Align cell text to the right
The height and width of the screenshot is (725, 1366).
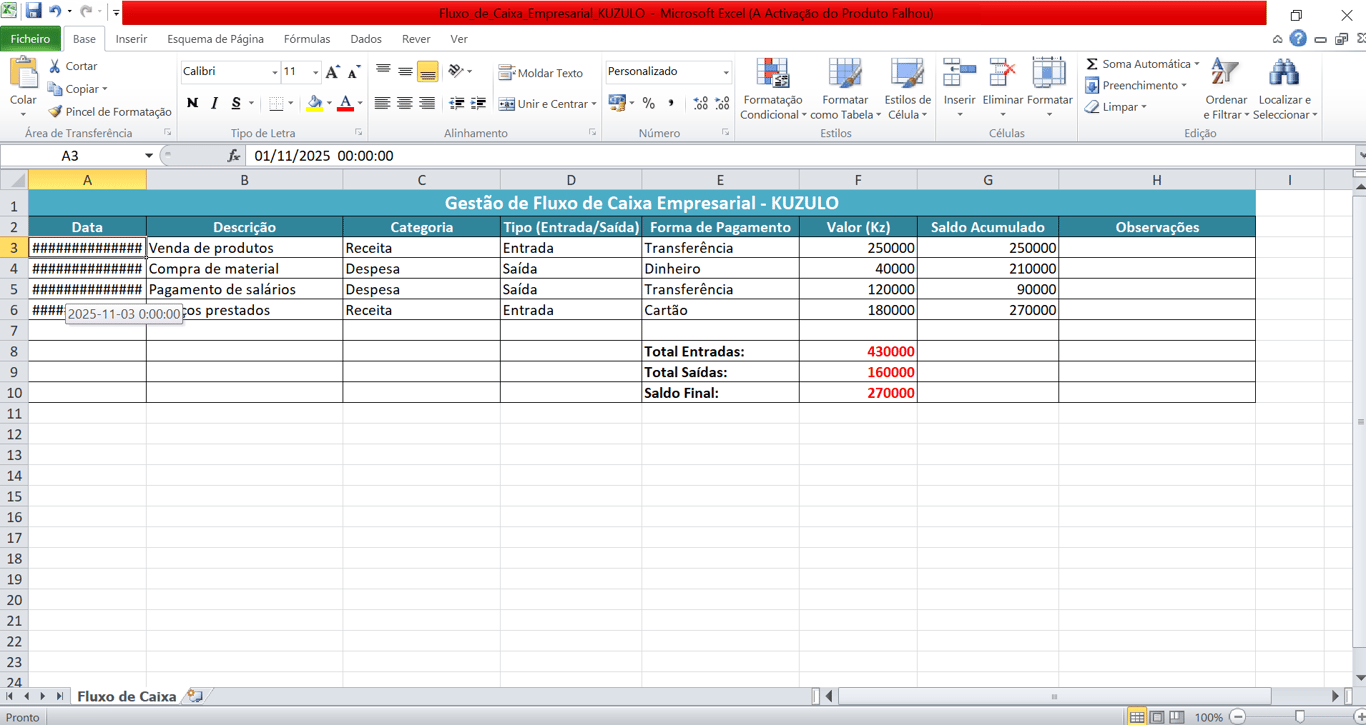click(427, 103)
